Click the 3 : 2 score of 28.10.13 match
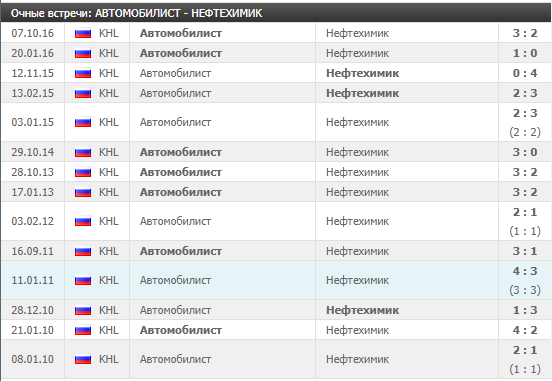Viewport: 552px width, 381px height. click(525, 172)
